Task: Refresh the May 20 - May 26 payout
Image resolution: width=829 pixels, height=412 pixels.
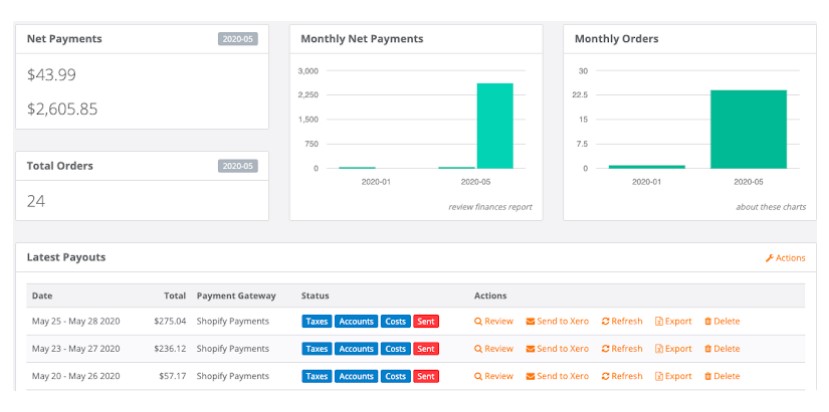Action: click(x=621, y=376)
